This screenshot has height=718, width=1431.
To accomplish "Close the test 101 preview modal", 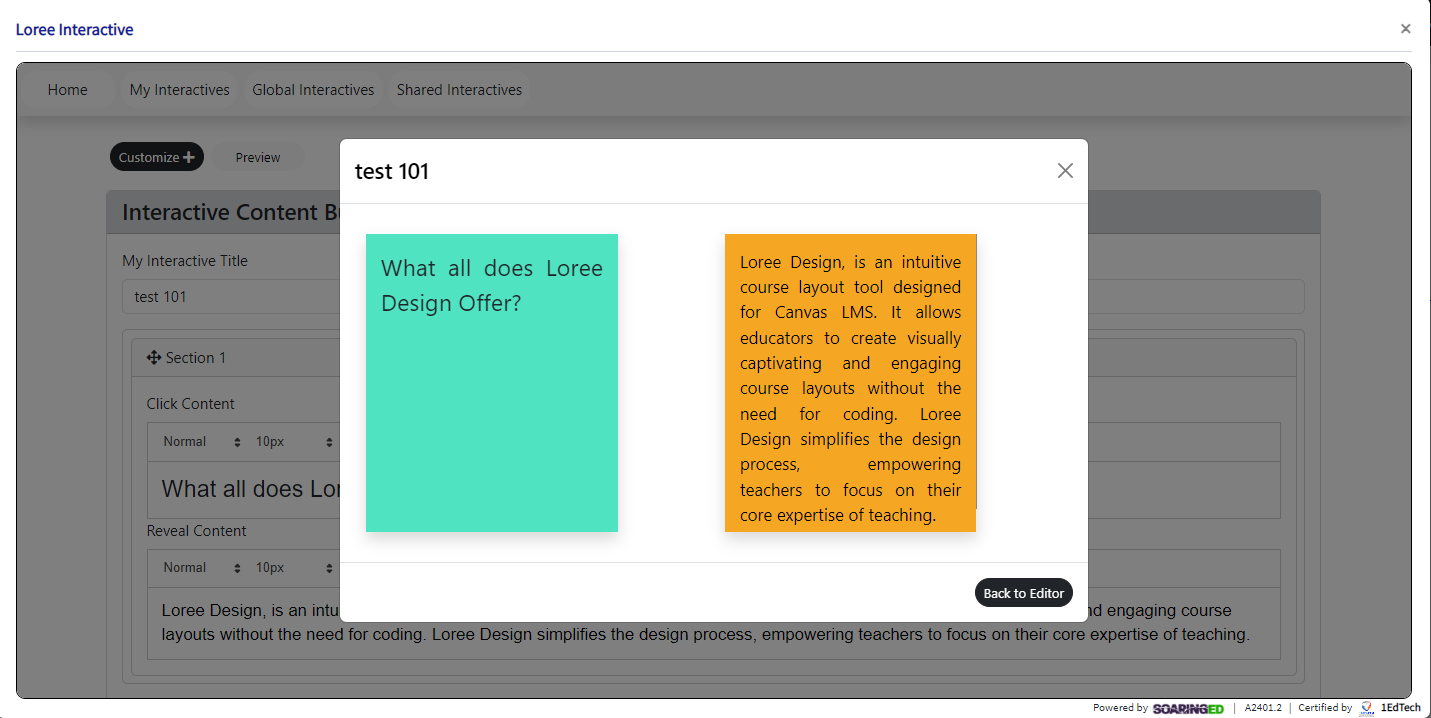I will coord(1065,171).
